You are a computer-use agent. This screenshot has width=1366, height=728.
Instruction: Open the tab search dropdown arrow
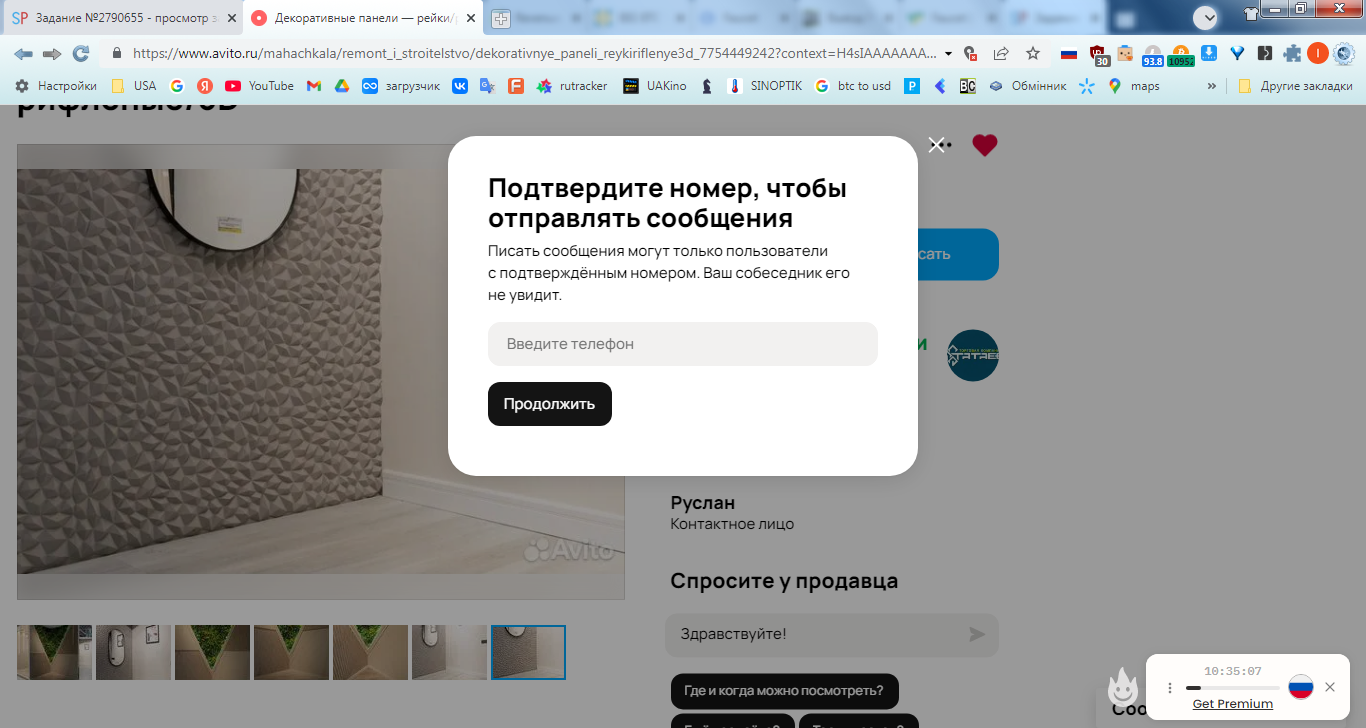pos(1205,17)
